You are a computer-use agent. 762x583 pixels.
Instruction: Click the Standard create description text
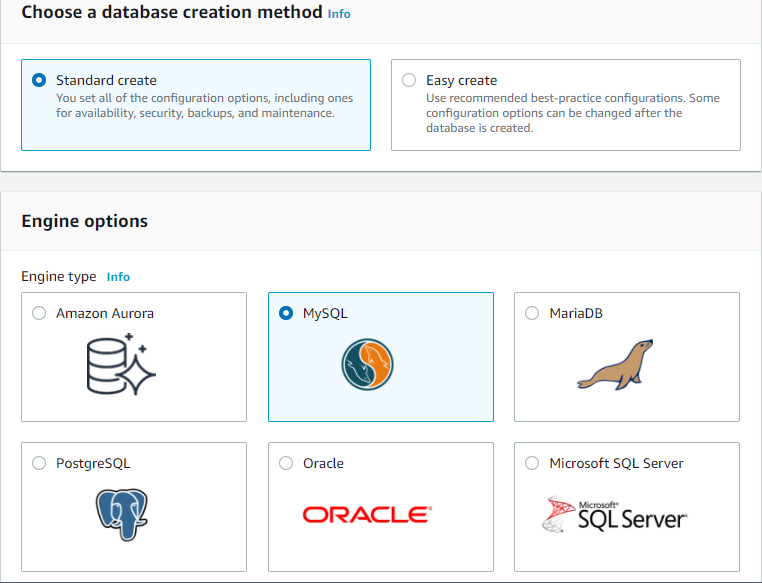[x=204, y=106]
